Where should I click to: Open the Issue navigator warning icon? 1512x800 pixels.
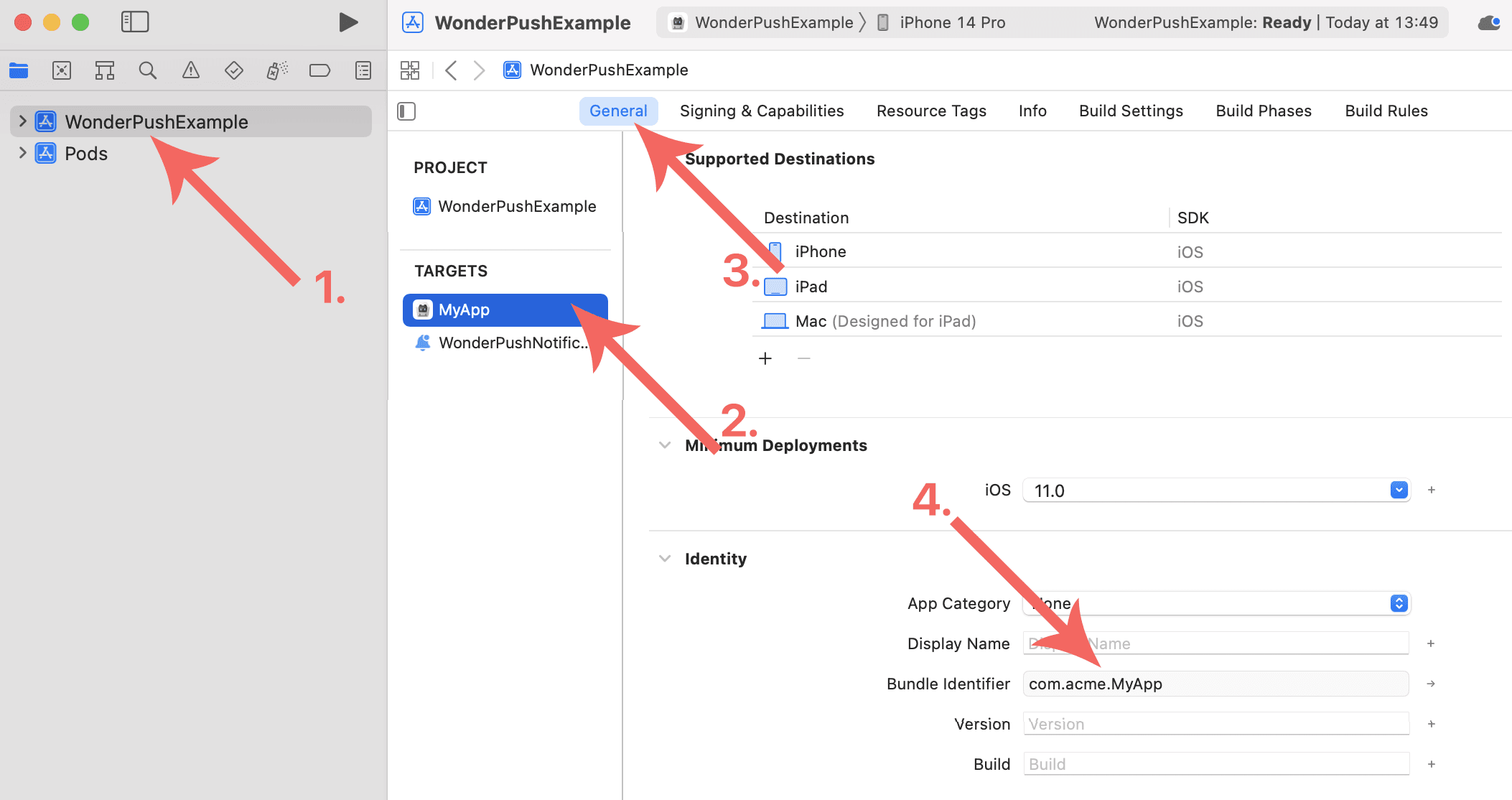click(x=190, y=70)
